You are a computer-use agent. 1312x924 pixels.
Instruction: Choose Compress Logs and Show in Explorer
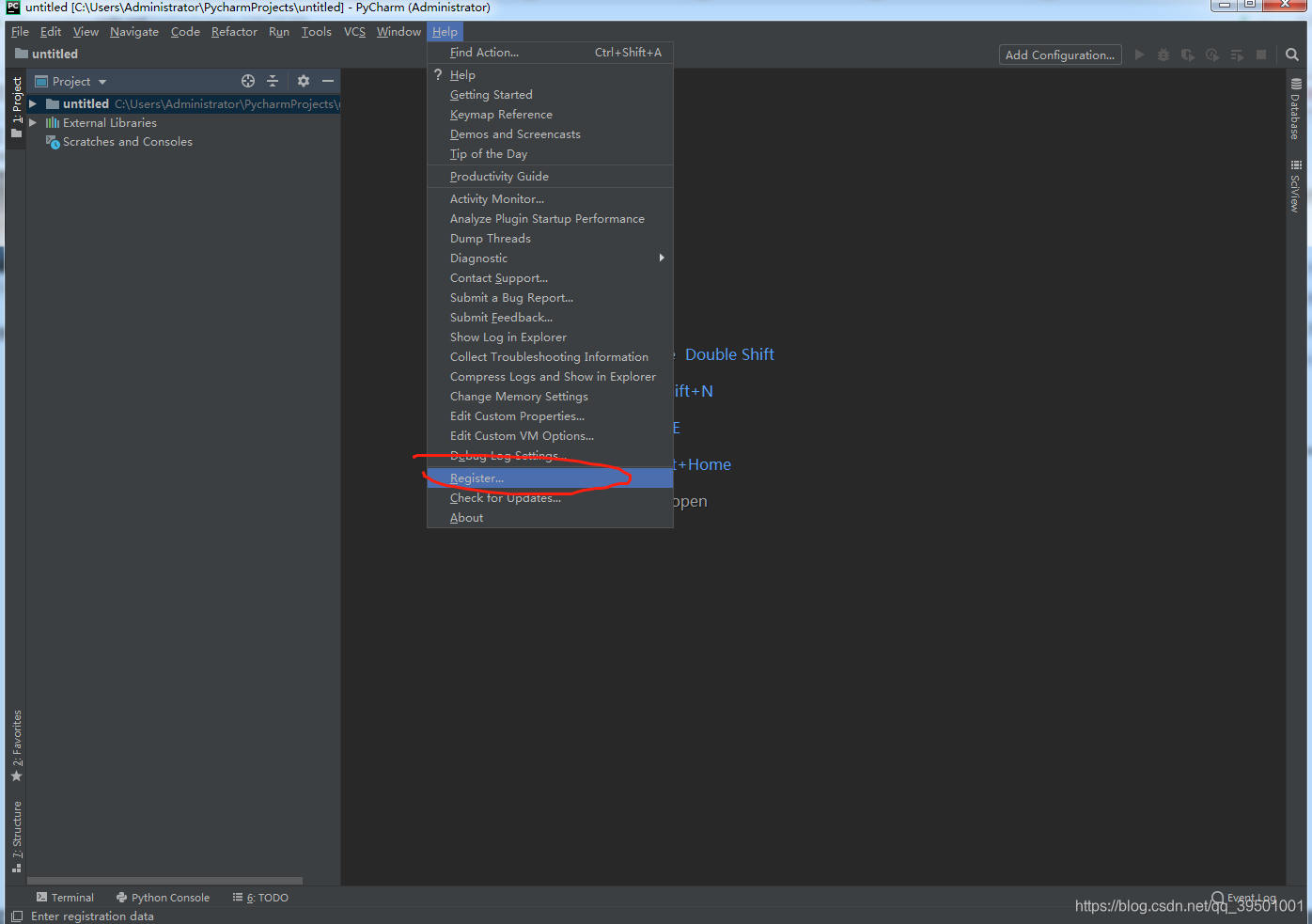[550, 377]
